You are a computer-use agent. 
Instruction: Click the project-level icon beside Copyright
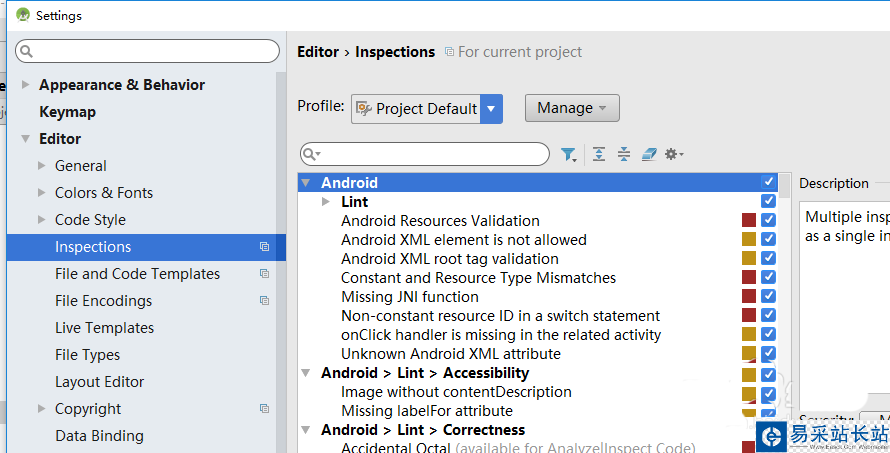point(264,409)
